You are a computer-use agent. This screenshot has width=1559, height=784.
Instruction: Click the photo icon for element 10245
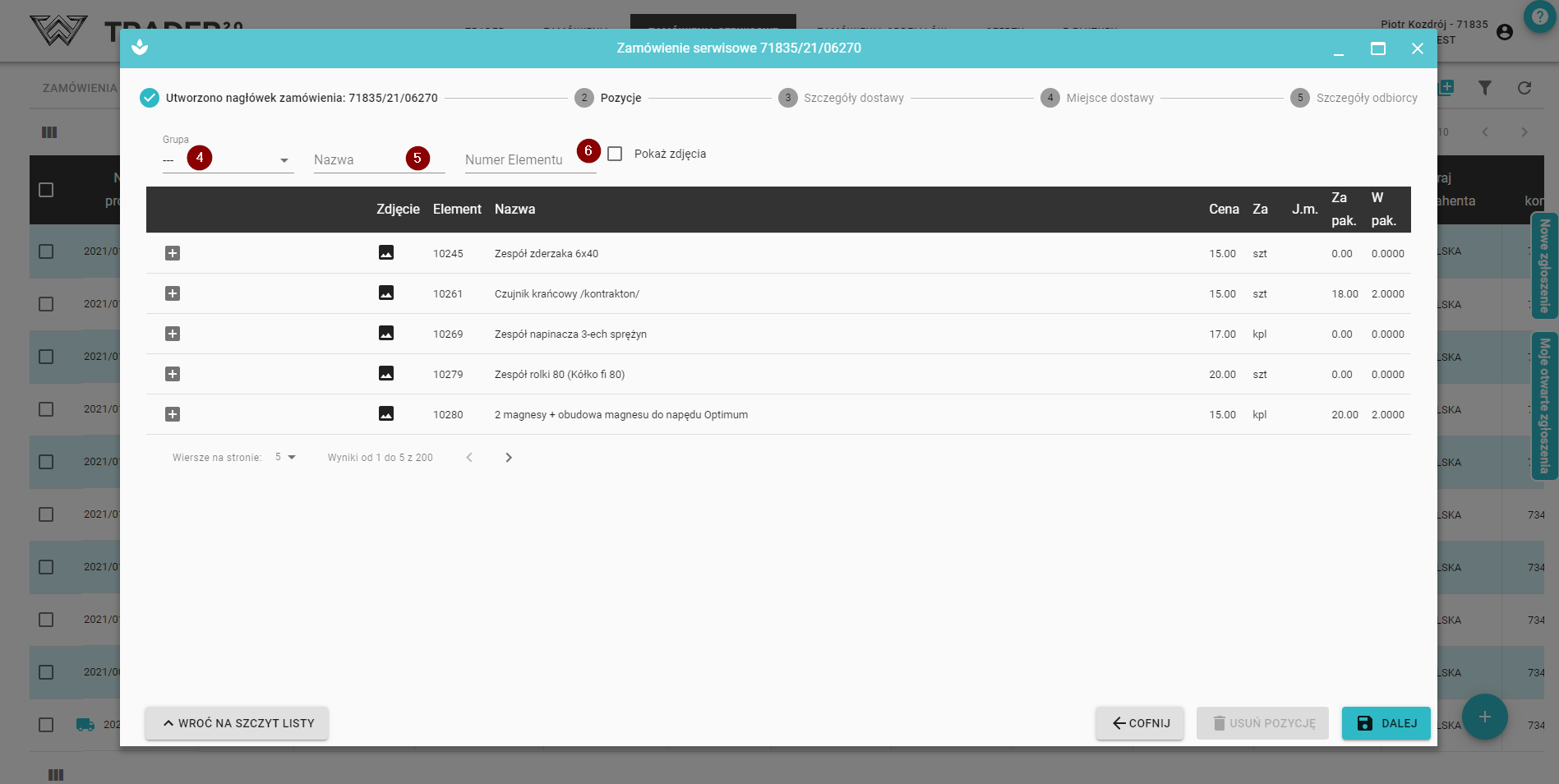point(385,253)
